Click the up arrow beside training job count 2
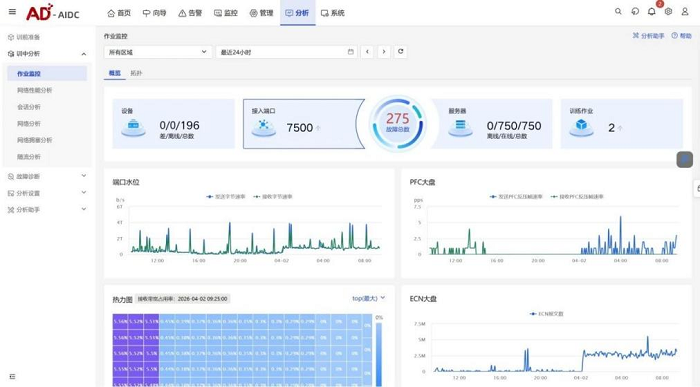The image size is (700, 387). (x=620, y=128)
